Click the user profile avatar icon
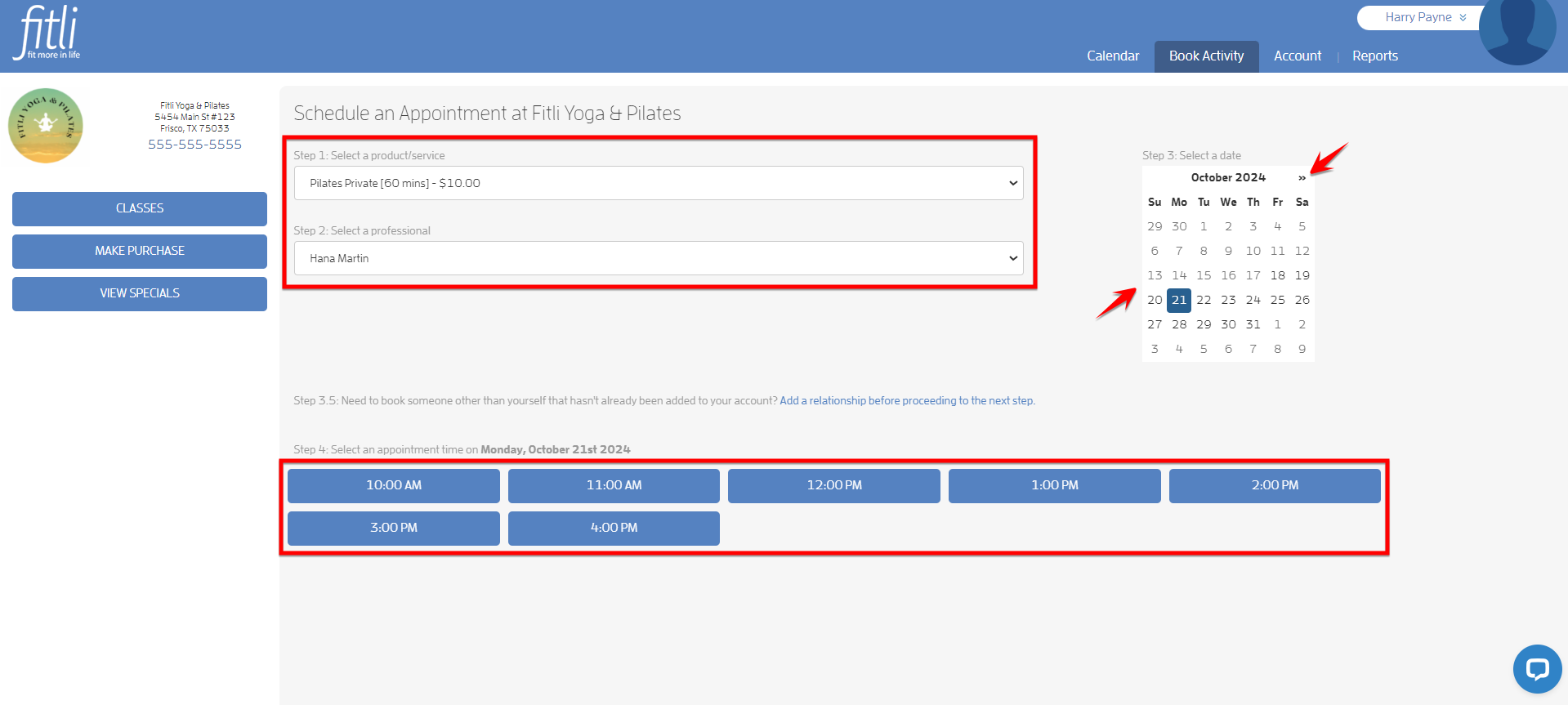The height and width of the screenshot is (705, 1568). tap(1517, 31)
